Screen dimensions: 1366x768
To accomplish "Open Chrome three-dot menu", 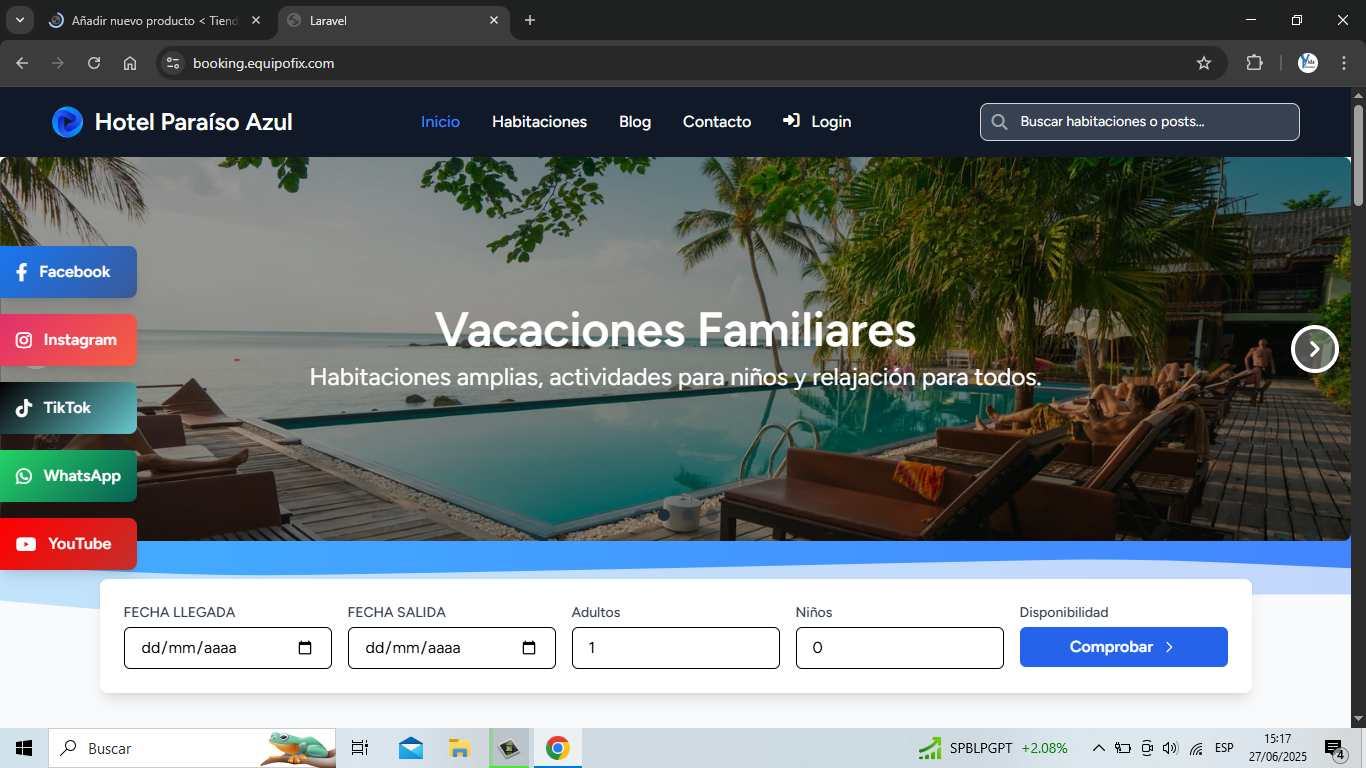I will [x=1344, y=63].
